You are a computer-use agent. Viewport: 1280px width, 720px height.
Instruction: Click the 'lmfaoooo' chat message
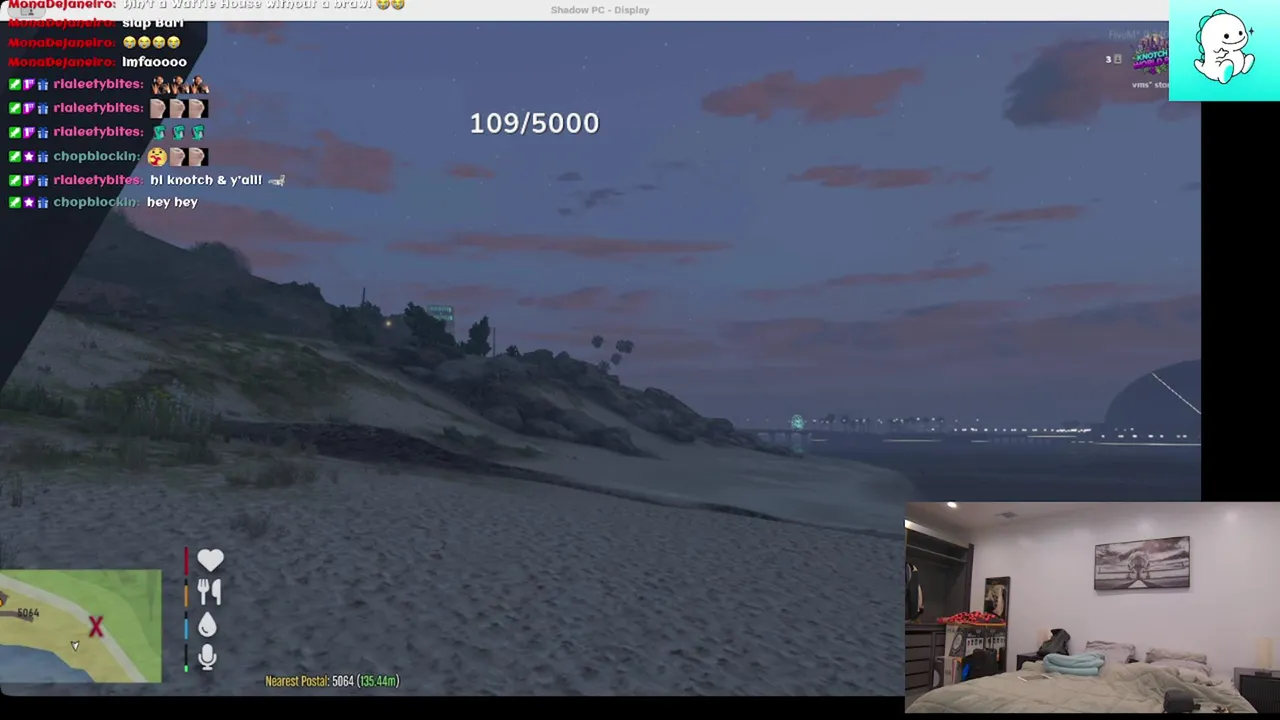click(154, 62)
